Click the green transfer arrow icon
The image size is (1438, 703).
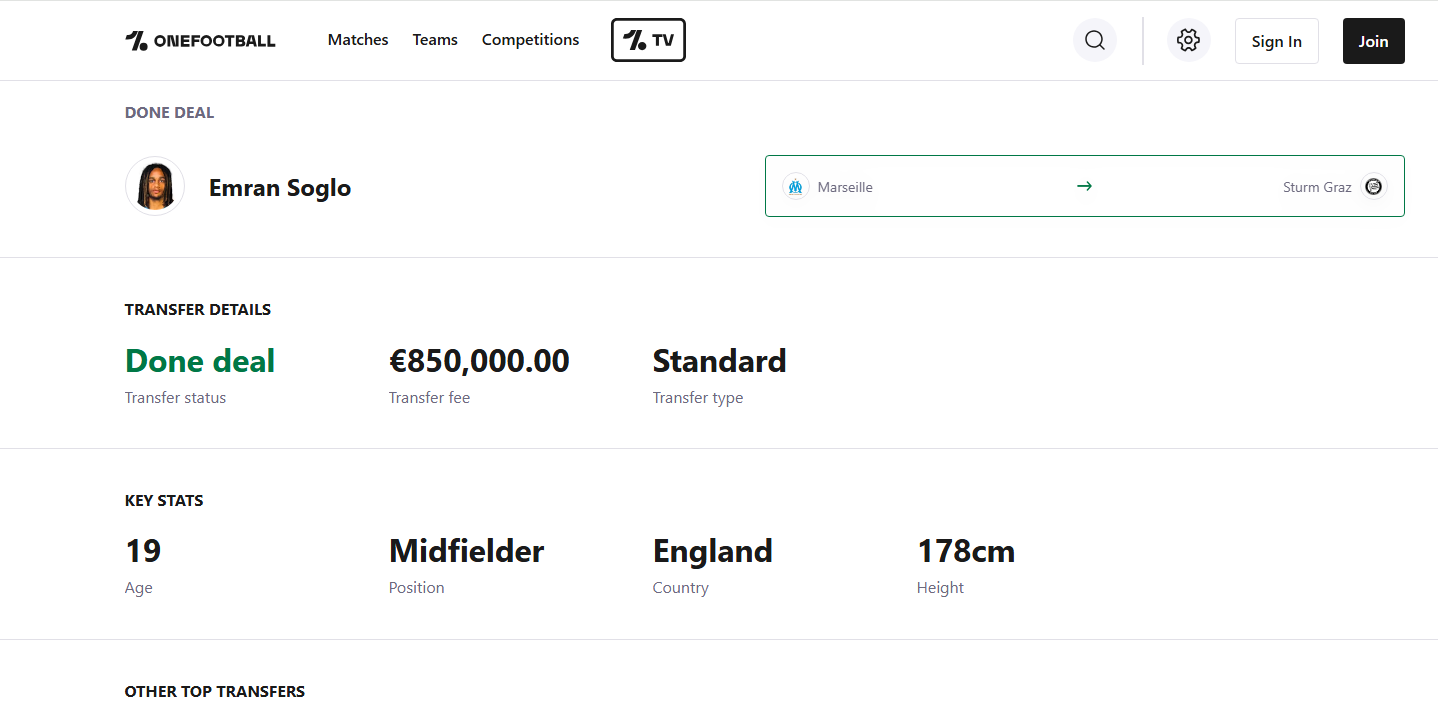coord(1084,186)
